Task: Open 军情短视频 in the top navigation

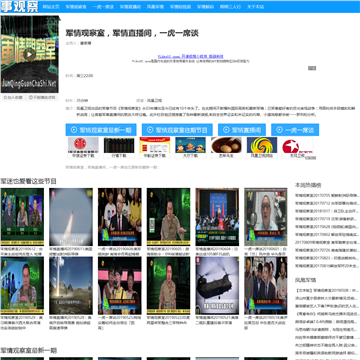Action: pos(180,7)
